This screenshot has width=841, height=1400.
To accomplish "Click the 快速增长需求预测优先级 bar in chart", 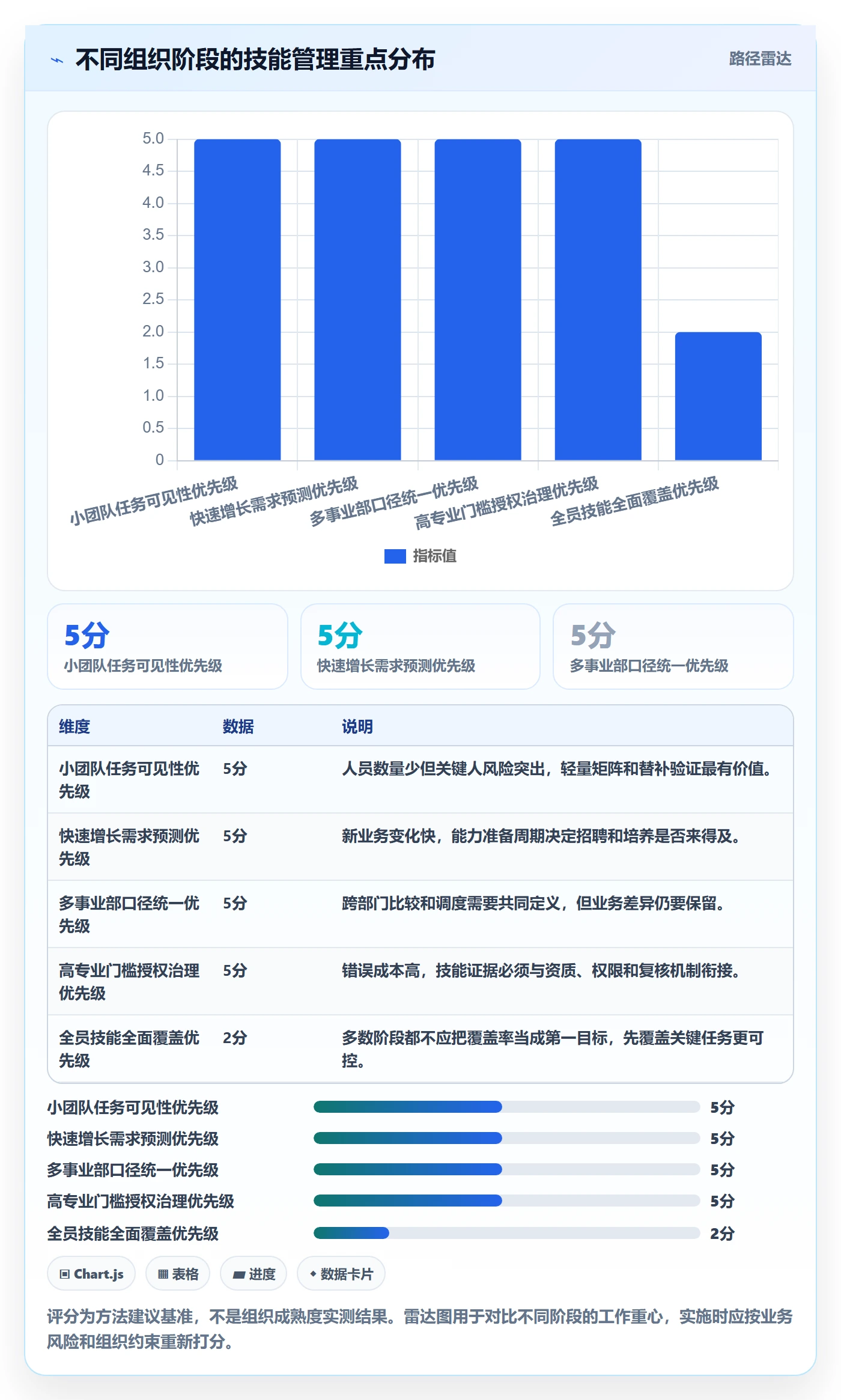I will (357, 300).
